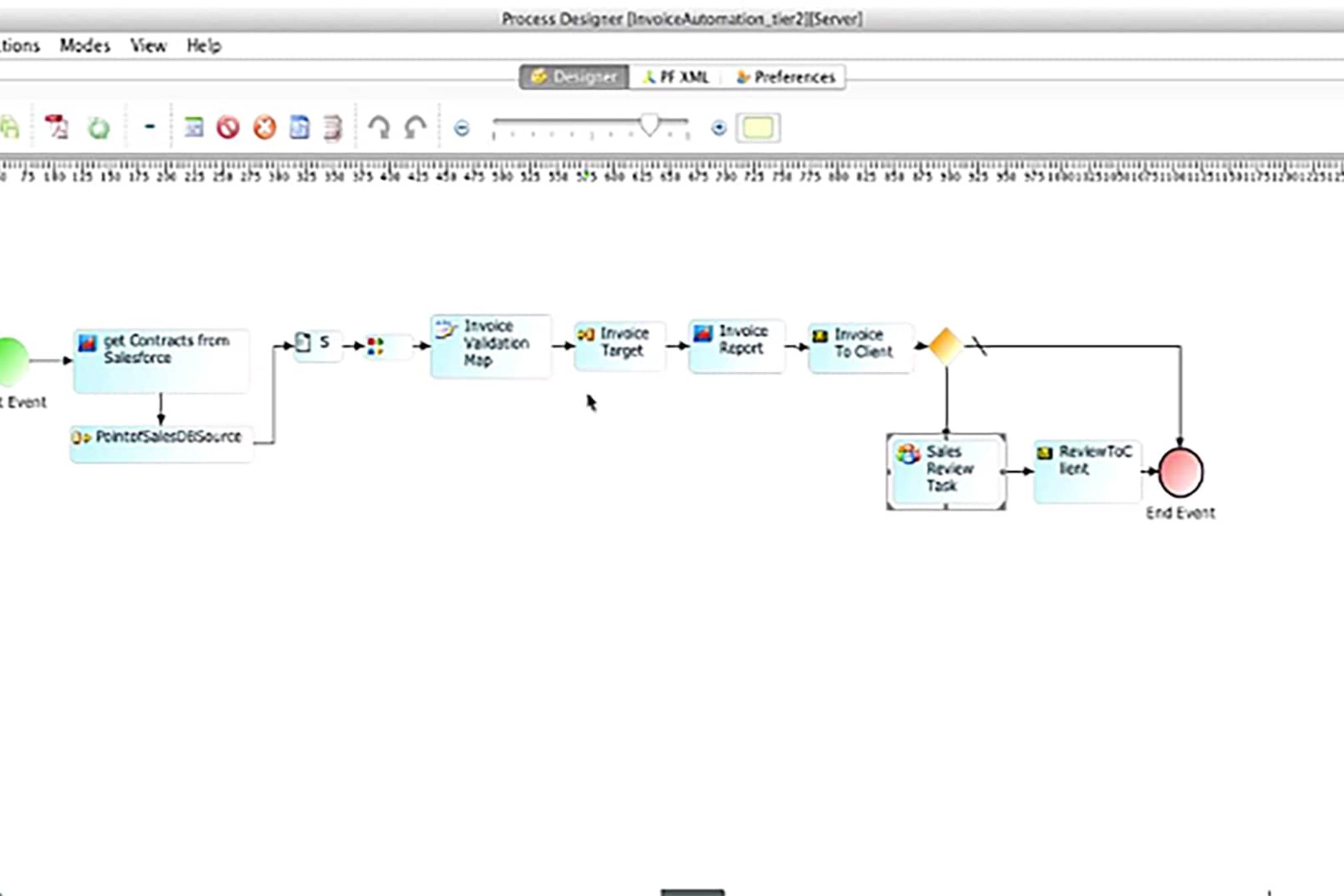Click the stacked database icon in toolbar

point(333,127)
